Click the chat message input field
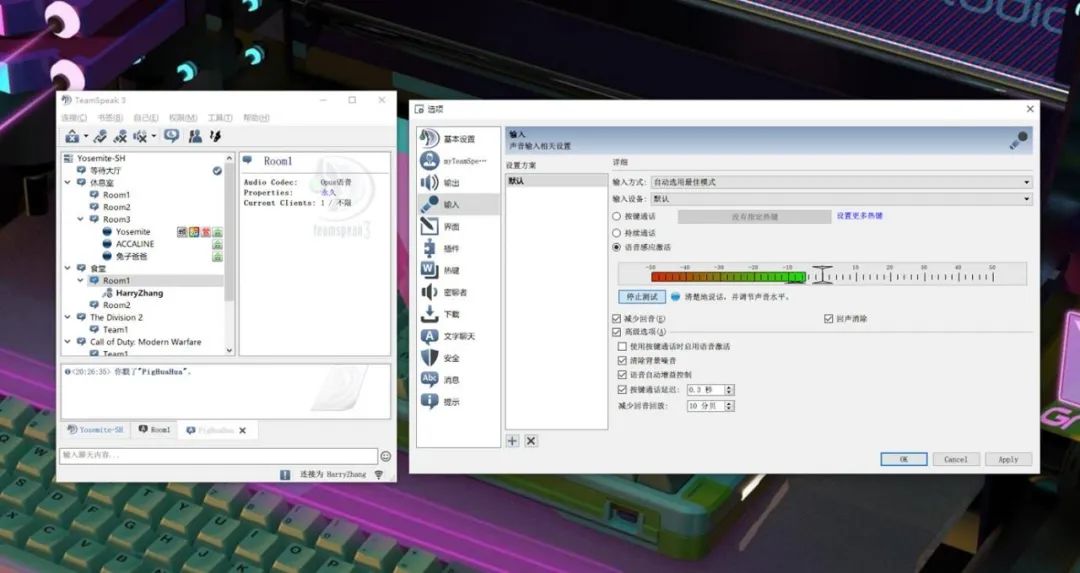The height and width of the screenshot is (573, 1080). pos(218,456)
